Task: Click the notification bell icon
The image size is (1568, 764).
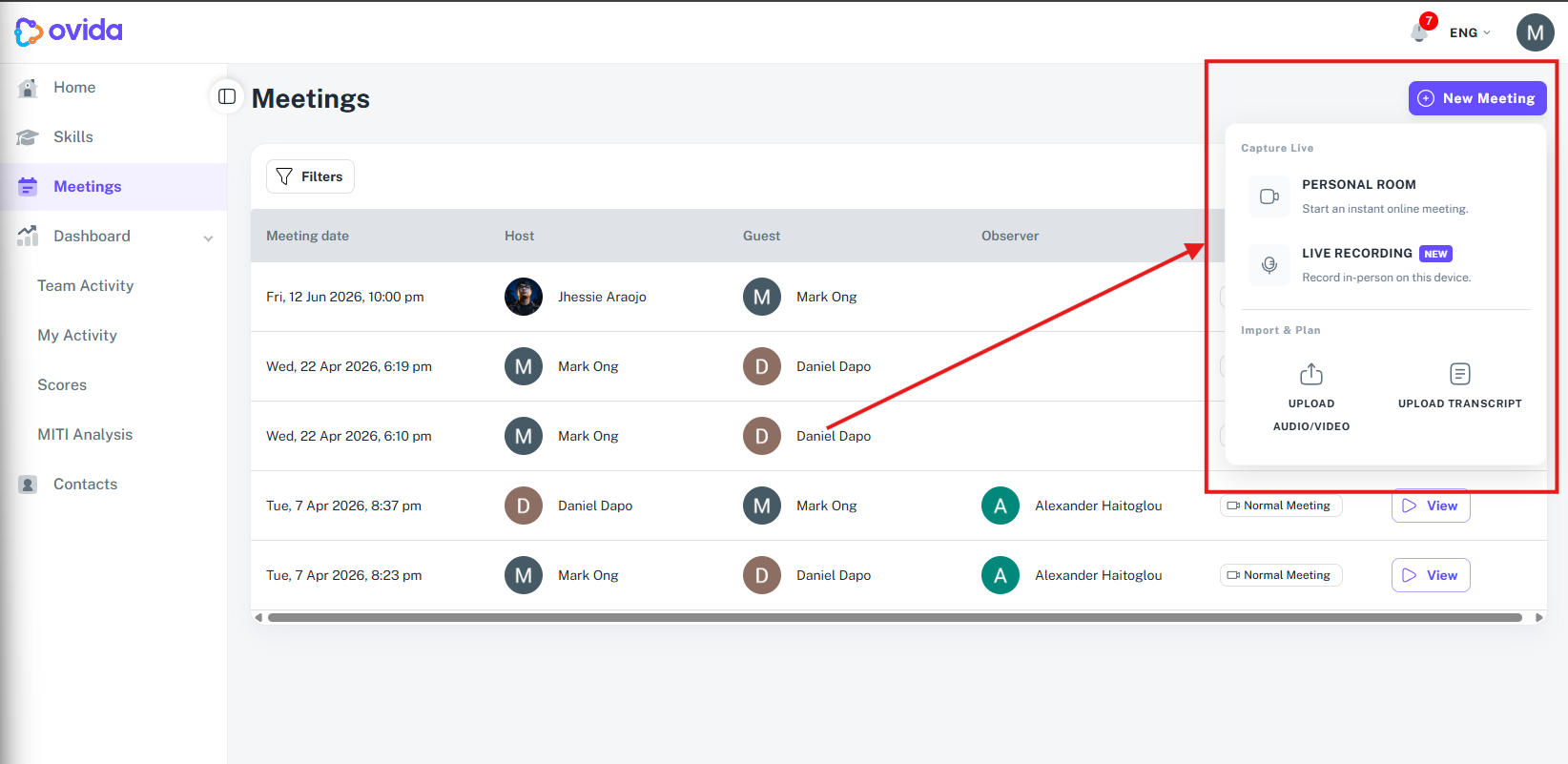Action: coord(1419,32)
